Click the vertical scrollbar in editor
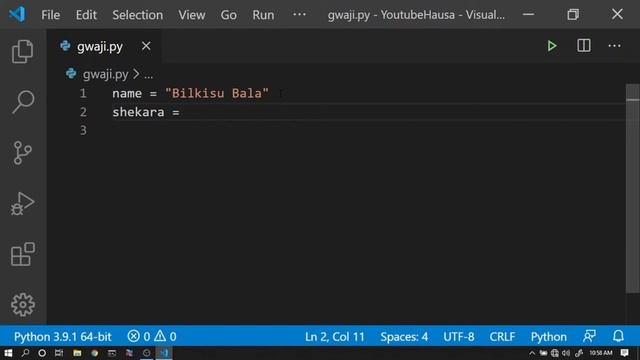The width and height of the screenshot is (640, 360). [x=633, y=188]
